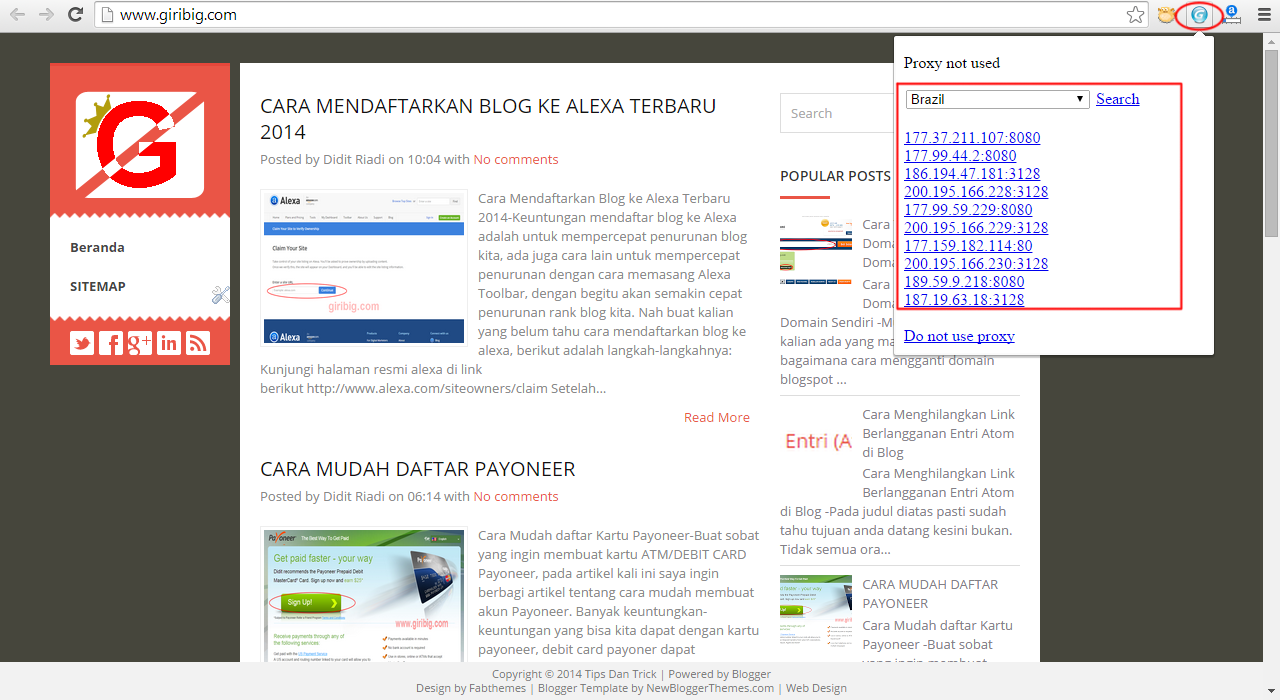Open the Beranda menu item
Viewport: 1280px width, 700px height.
click(x=97, y=247)
